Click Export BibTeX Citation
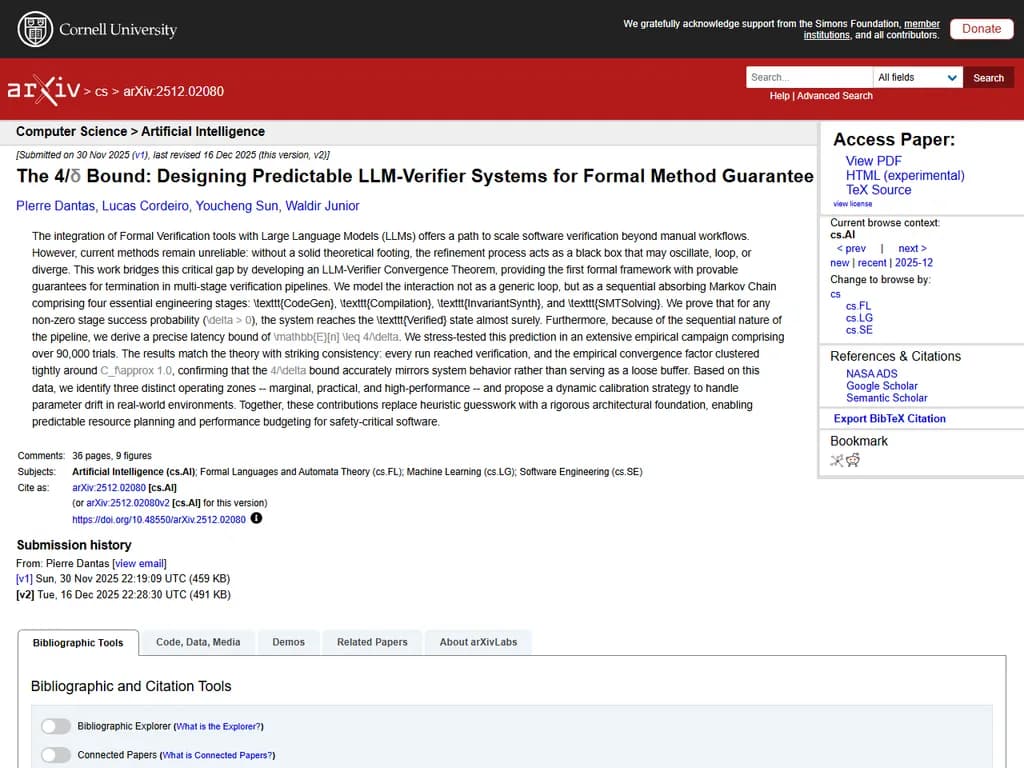Viewport: 1024px width, 768px height. pyautogui.click(x=889, y=419)
